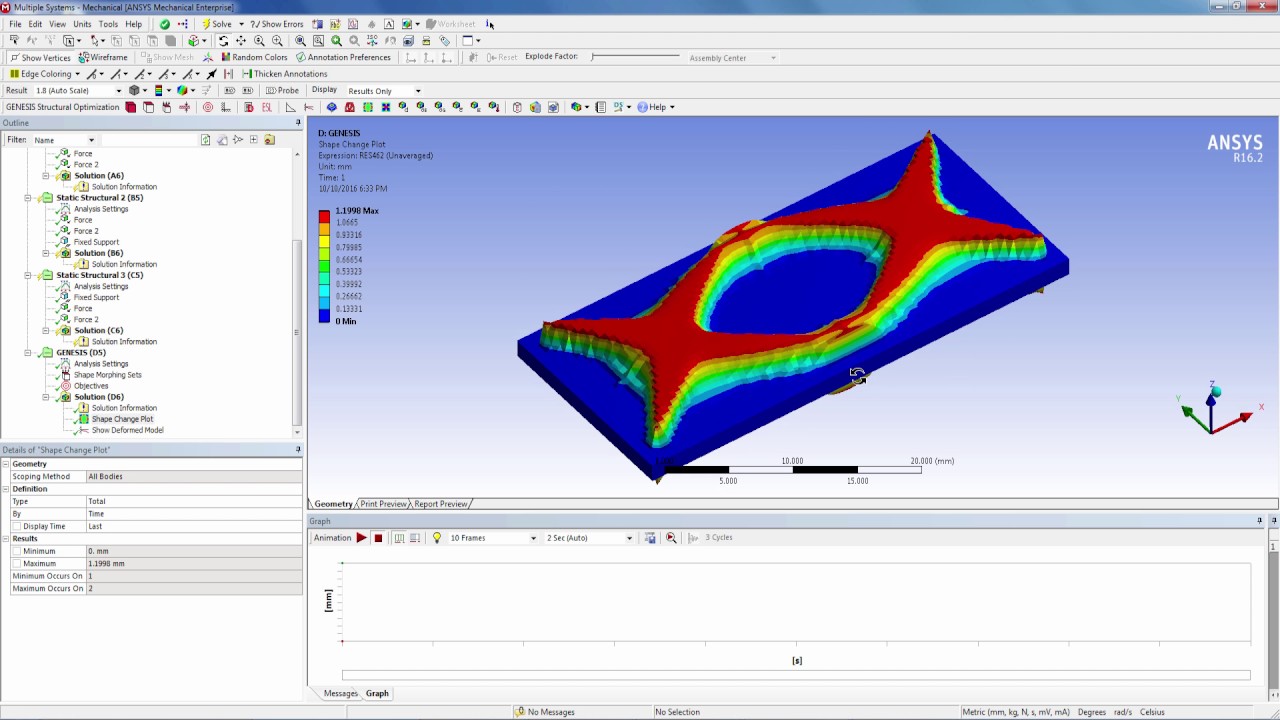
Task: Collapse Solution (D6) tree node
Action: [x=46, y=397]
